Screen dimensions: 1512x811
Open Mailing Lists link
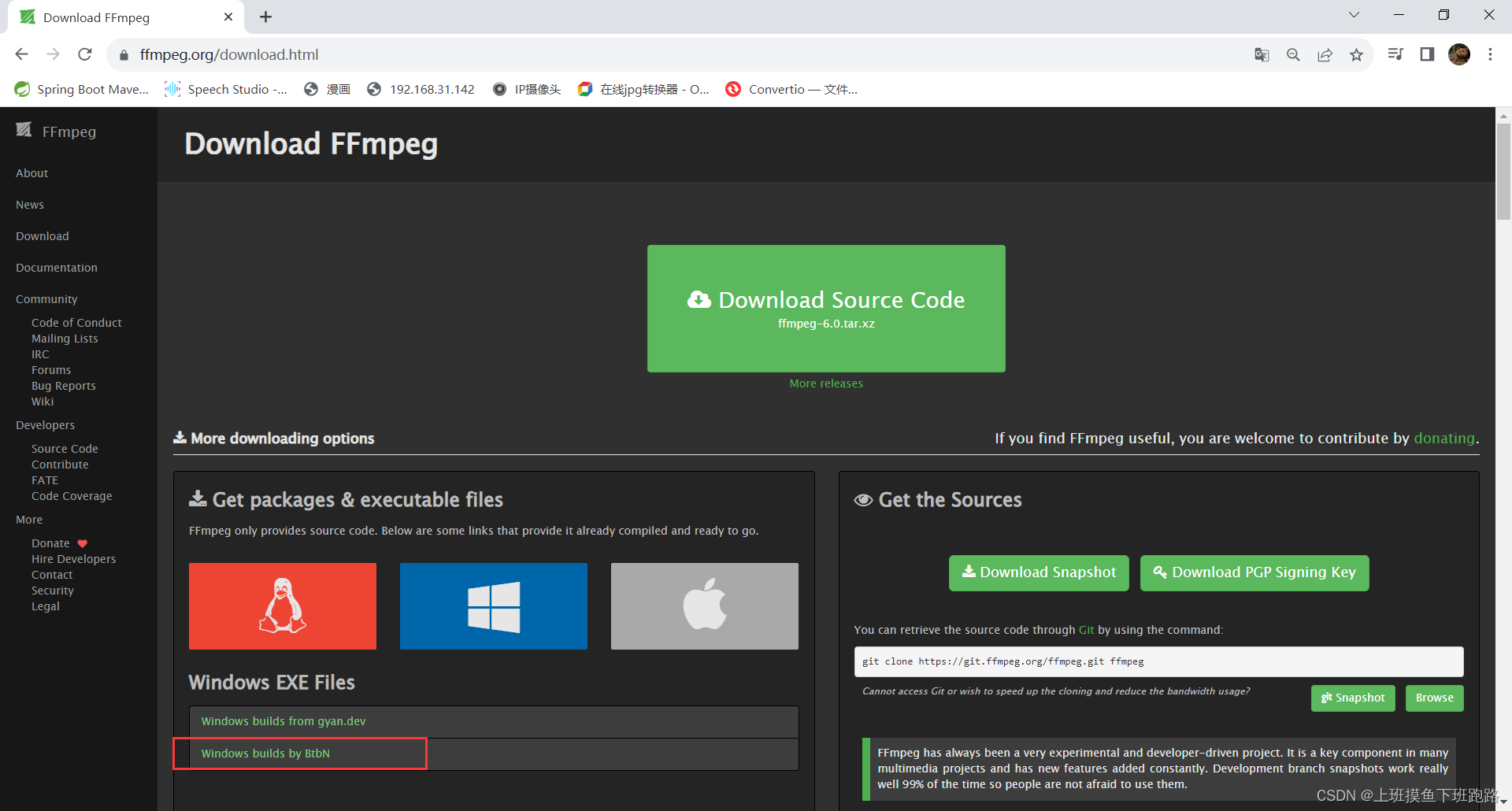(x=65, y=339)
